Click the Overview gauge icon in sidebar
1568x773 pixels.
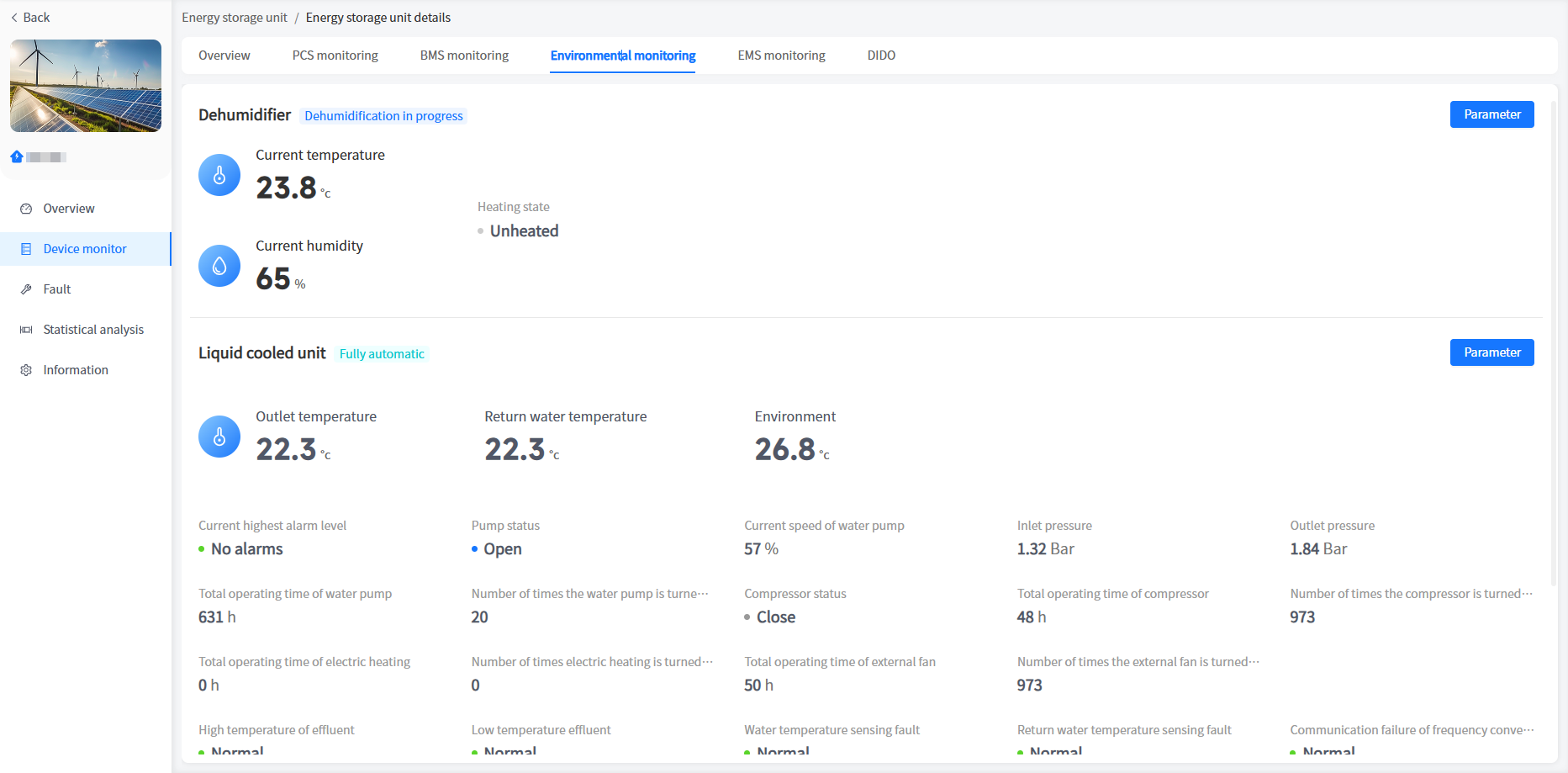26,209
